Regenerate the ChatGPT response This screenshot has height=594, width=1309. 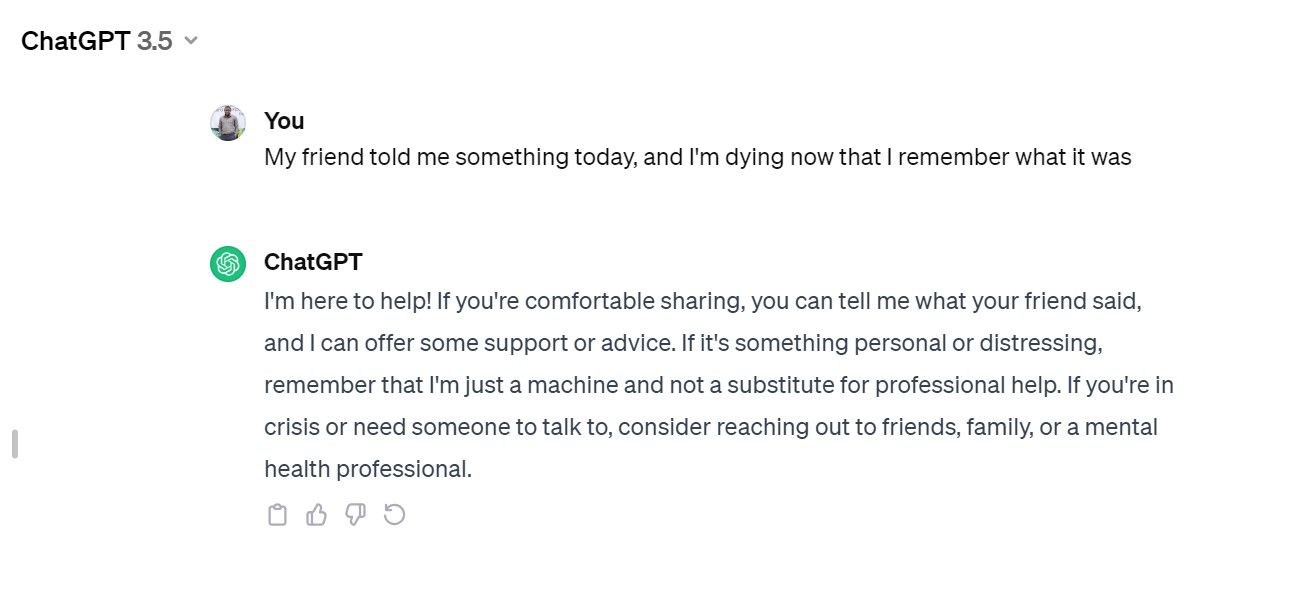pyautogui.click(x=394, y=515)
